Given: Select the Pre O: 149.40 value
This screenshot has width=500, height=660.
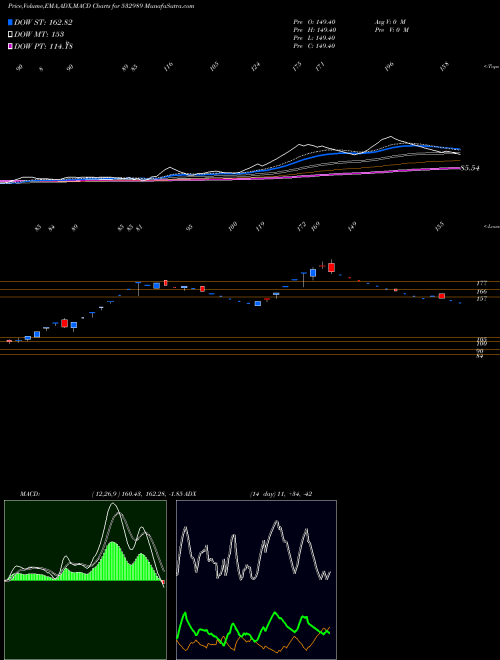Looking at the screenshot, I should 314,22.
